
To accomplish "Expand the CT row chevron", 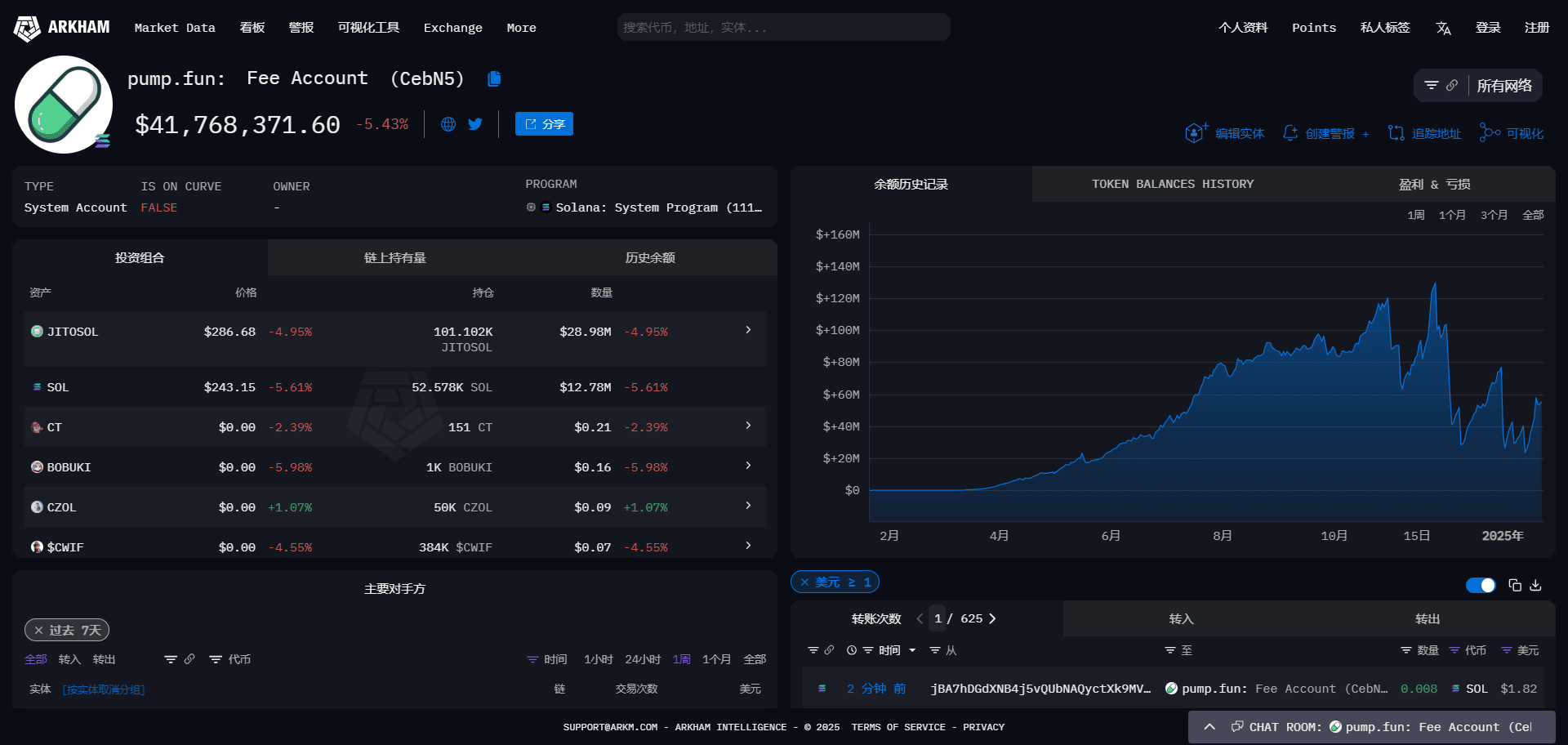I will pyautogui.click(x=748, y=426).
